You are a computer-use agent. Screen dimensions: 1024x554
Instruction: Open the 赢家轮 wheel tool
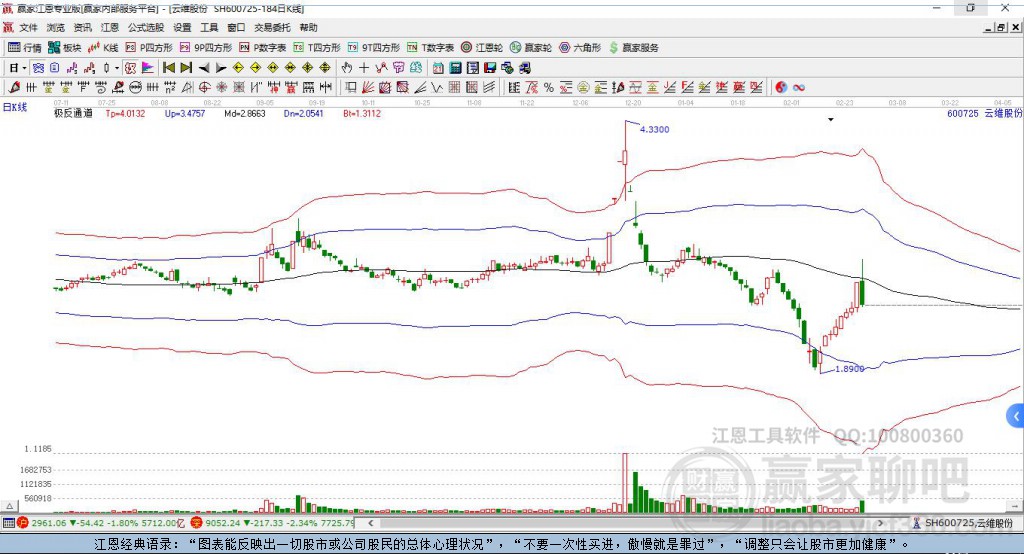(530, 48)
